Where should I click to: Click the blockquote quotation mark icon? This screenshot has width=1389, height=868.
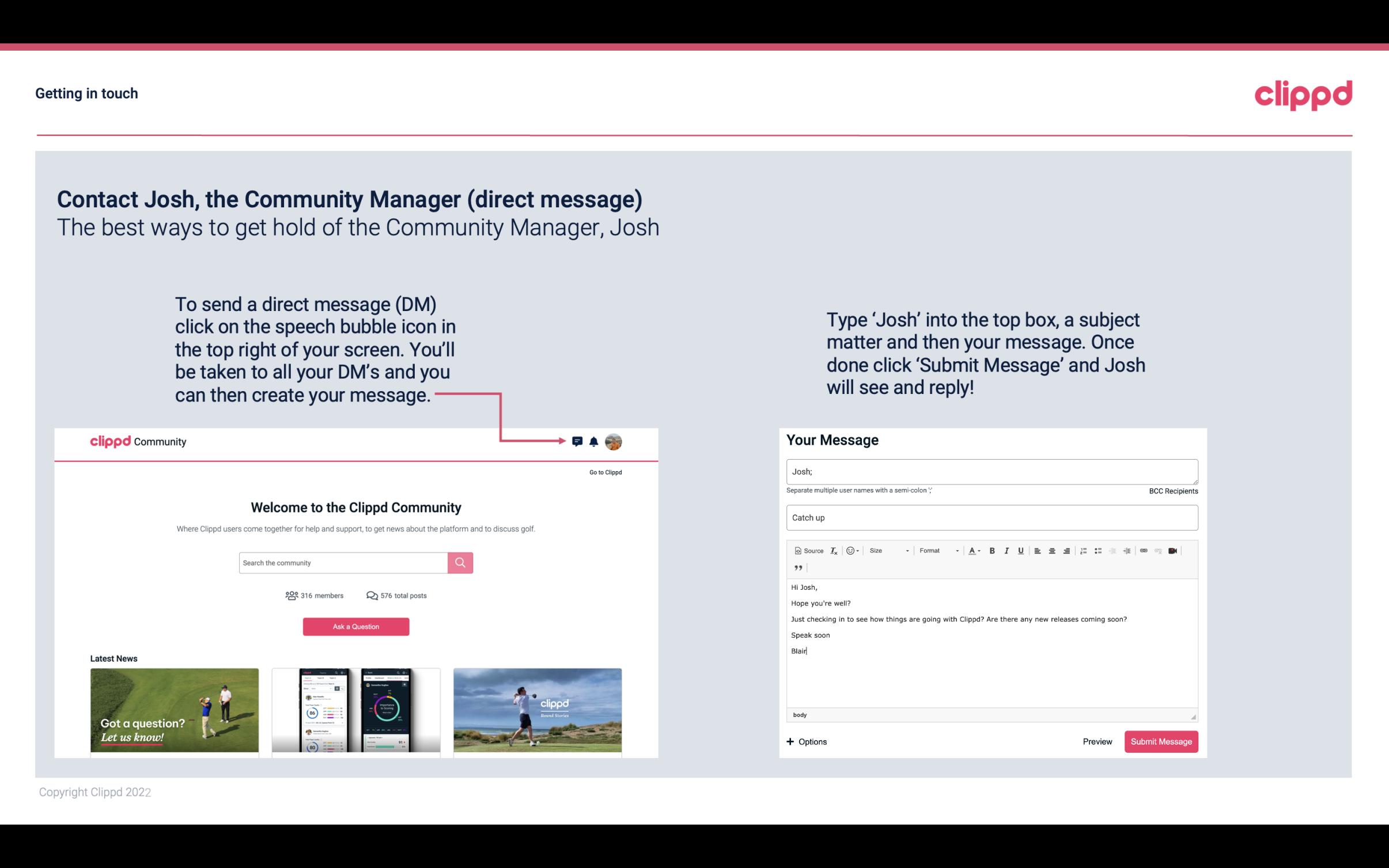(x=797, y=567)
